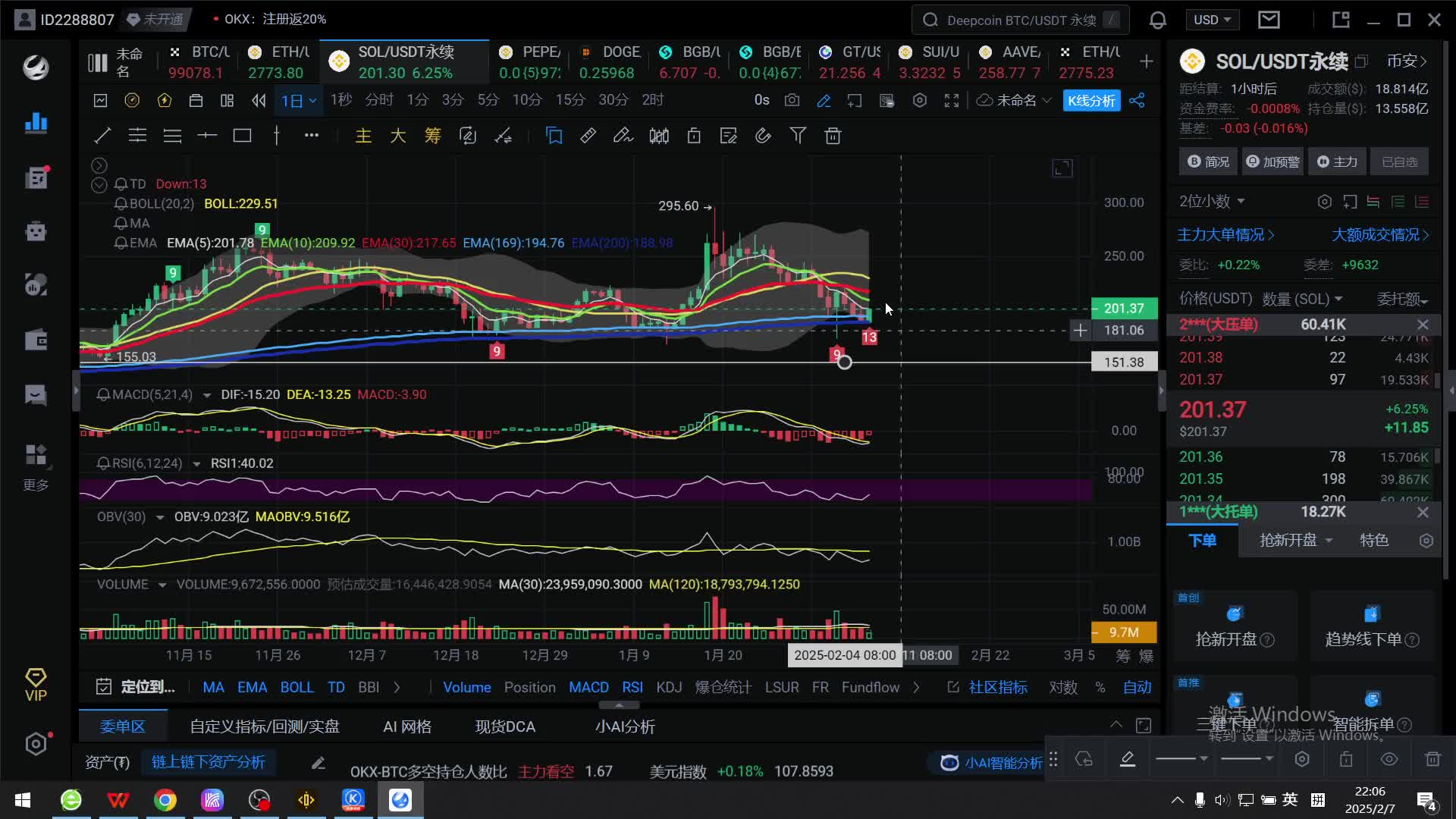Open the 2位小数 decimals dropdown
Screen dimensions: 1456x819
pos(1212,201)
